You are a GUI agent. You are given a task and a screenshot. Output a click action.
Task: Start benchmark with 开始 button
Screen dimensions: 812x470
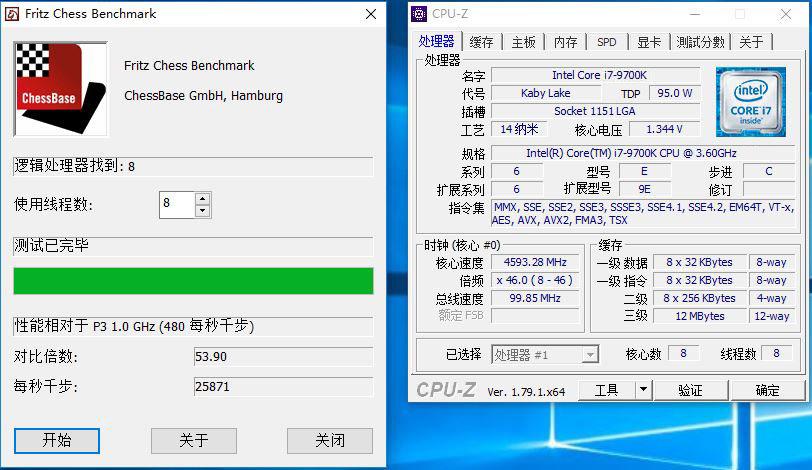coord(57,440)
